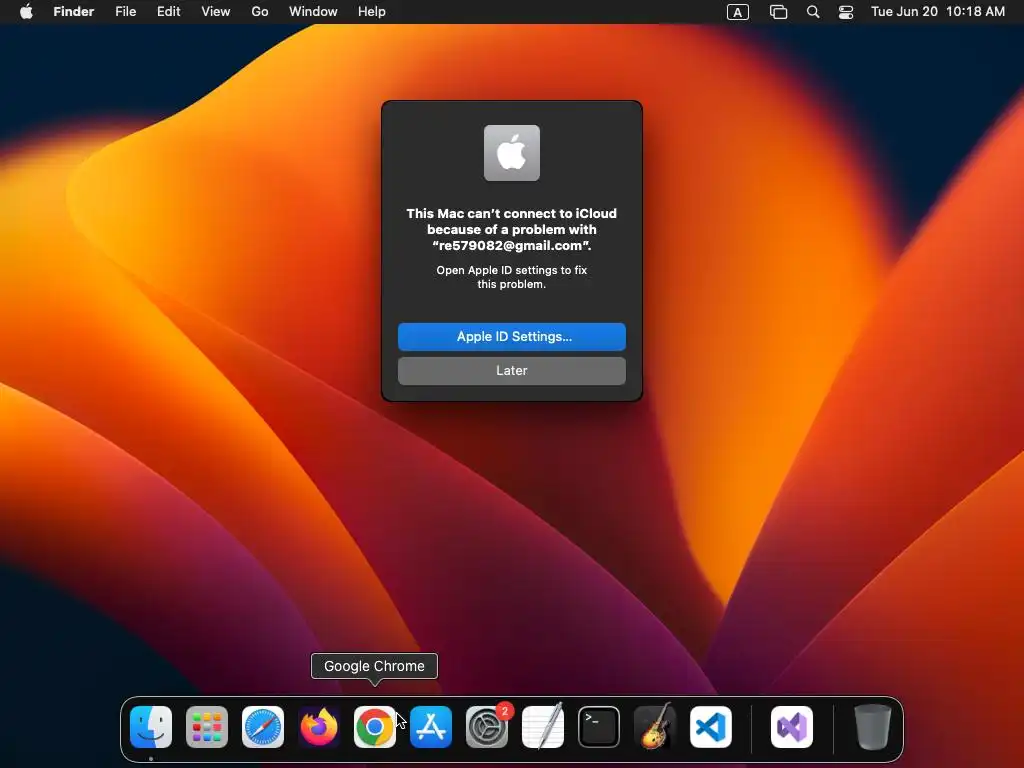Open Visual Studio Code from the Dock
The width and height of the screenshot is (1024, 768).
711,727
